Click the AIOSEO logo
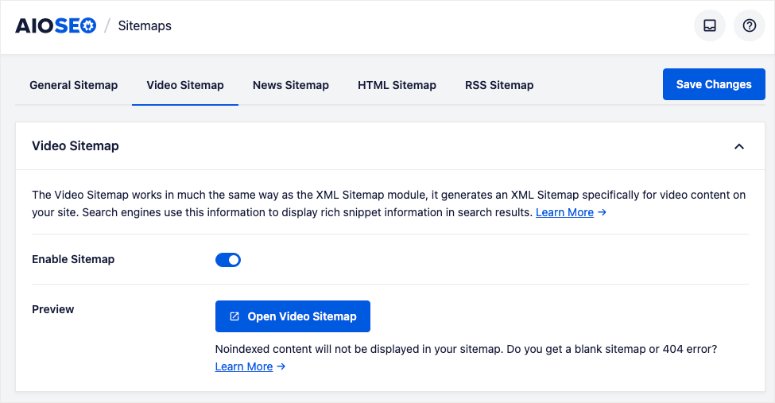The width and height of the screenshot is (775, 403). click(x=55, y=26)
